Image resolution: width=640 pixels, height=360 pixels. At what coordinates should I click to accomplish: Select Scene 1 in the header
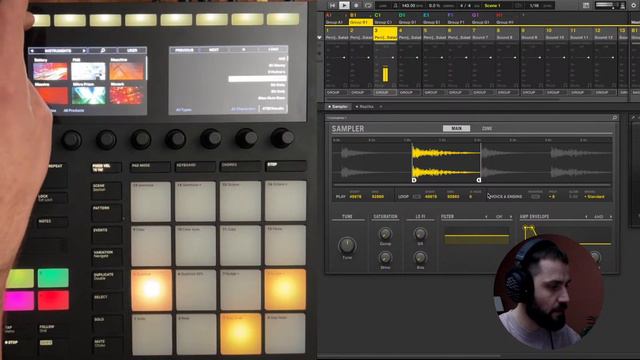pyautogui.click(x=492, y=5)
